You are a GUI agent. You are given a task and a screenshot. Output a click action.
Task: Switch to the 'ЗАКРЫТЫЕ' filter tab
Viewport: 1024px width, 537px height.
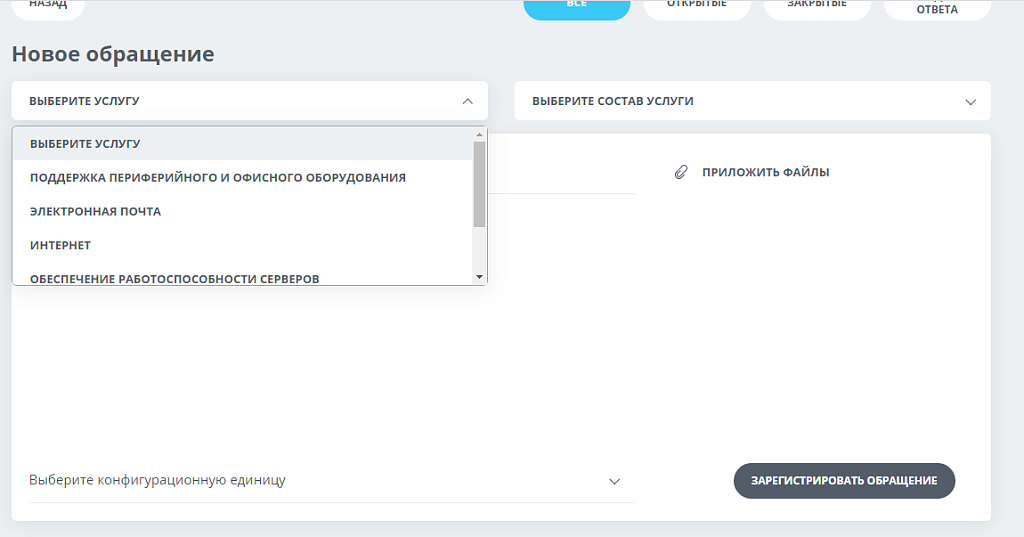(817, 6)
